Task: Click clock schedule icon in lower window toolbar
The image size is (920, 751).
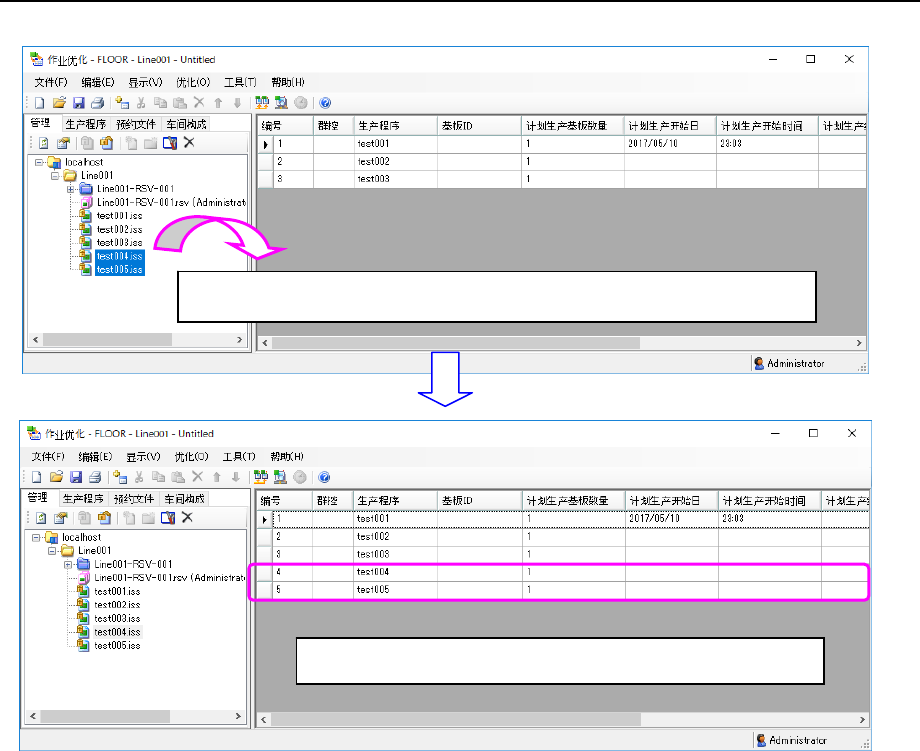Action: tap(300, 477)
